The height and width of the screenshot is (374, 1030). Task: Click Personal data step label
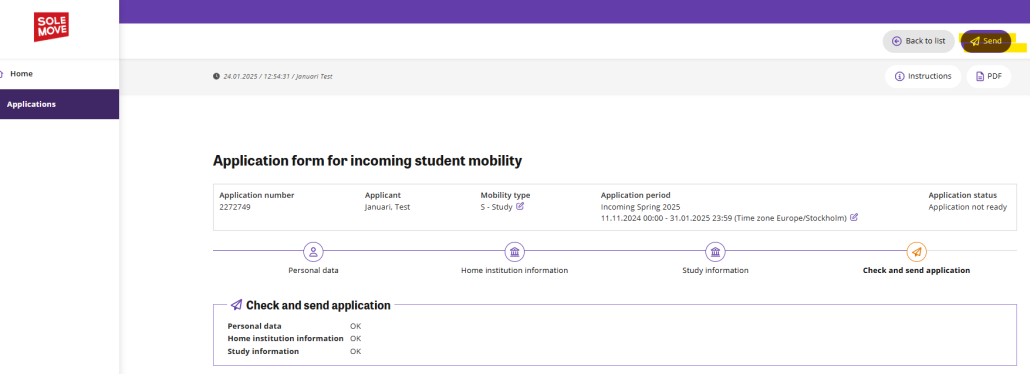313,270
